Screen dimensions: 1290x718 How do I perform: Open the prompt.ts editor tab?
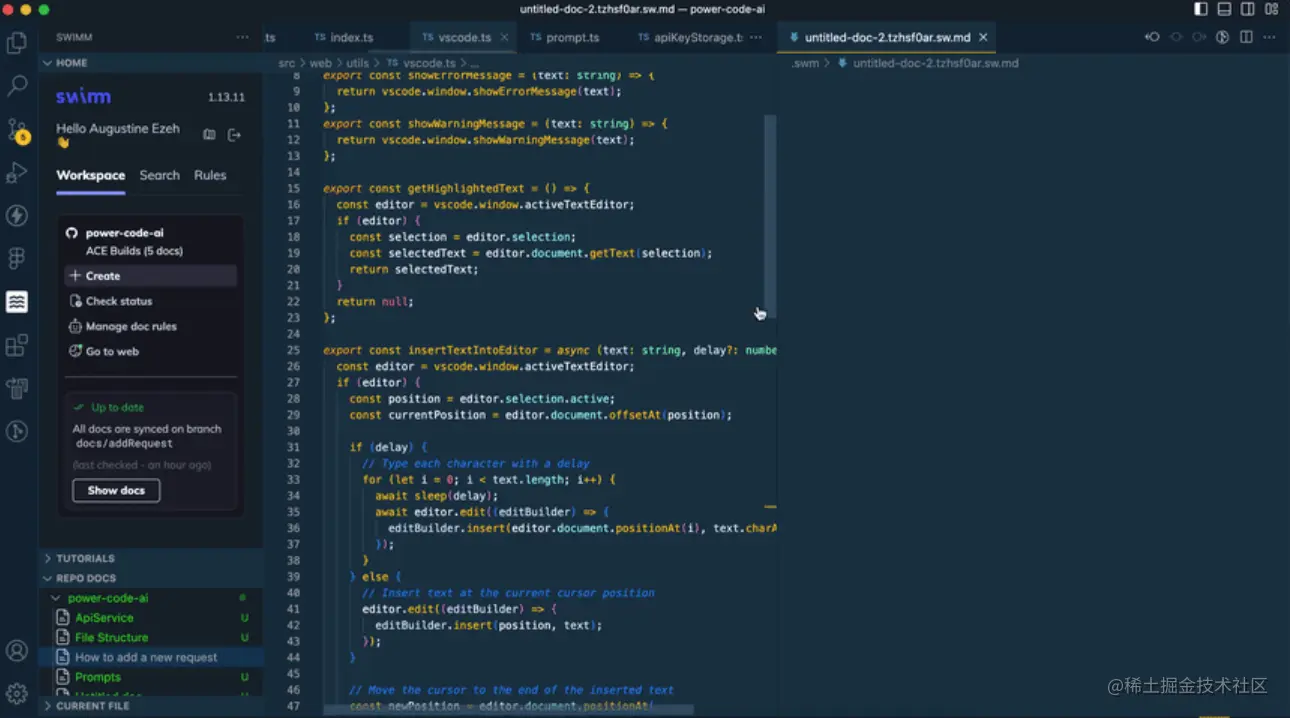[x=565, y=37]
